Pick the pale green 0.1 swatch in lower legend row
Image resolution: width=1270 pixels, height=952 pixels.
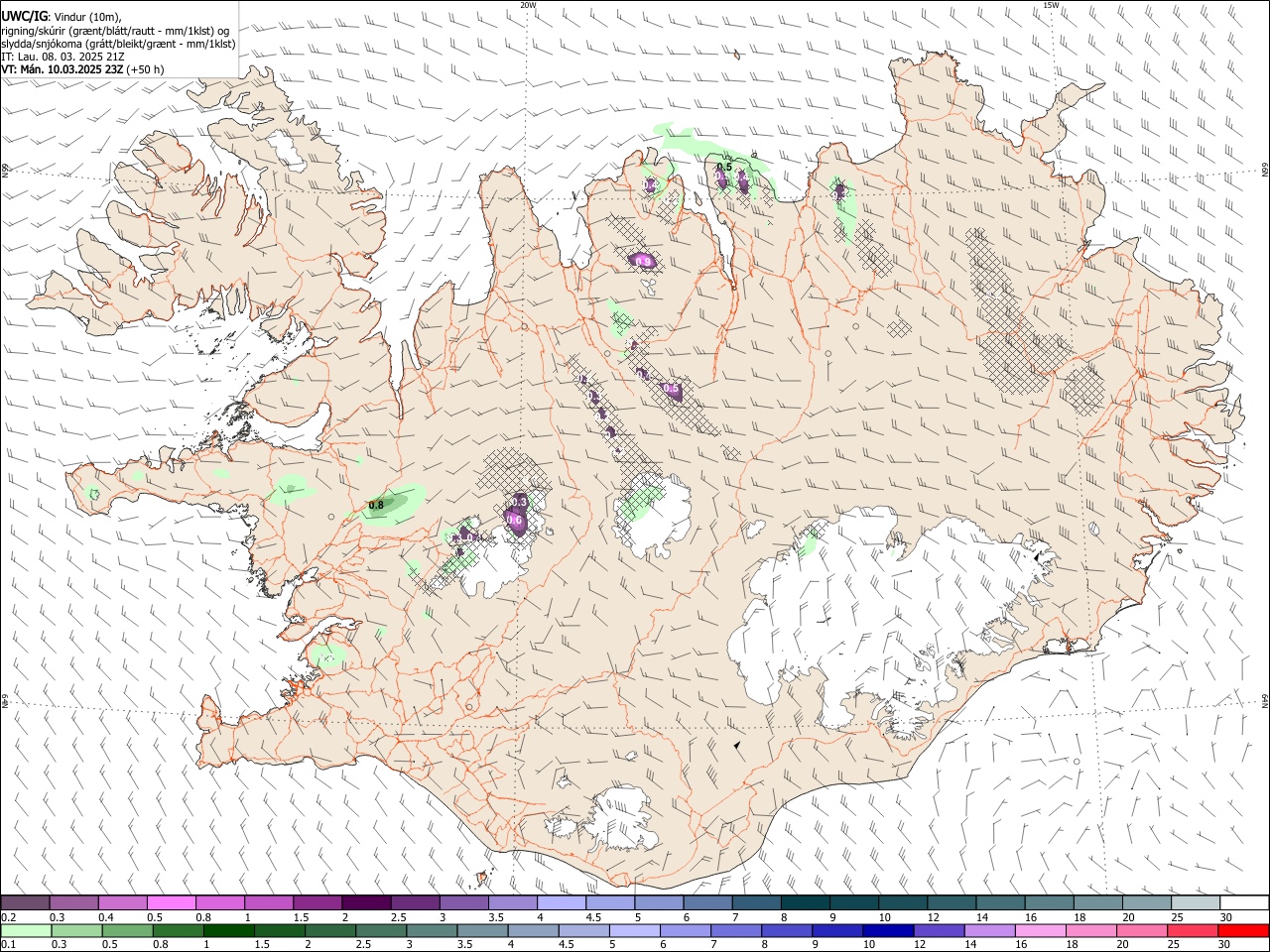click(x=26, y=930)
